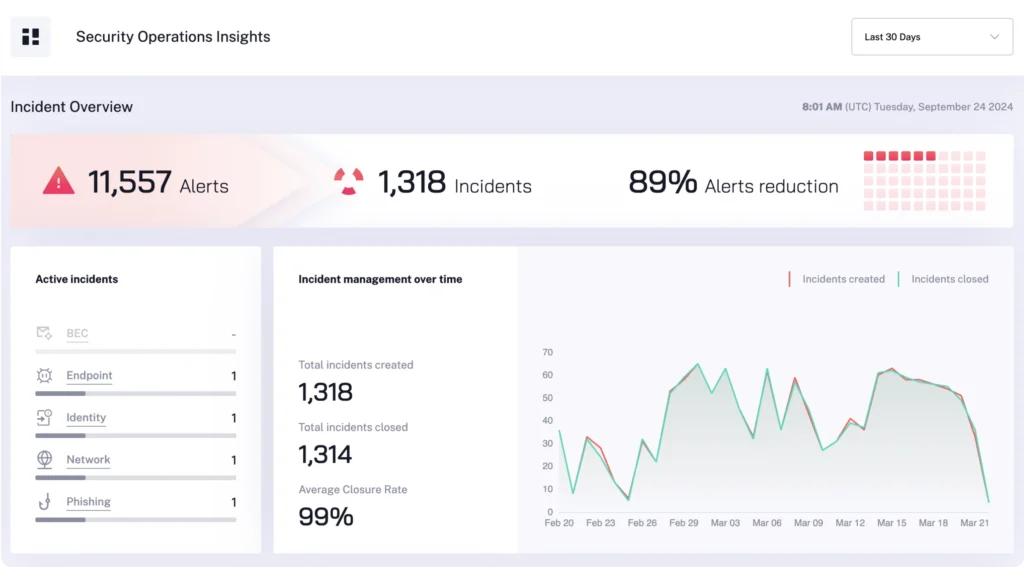Click the dashboard logo icon
The image size is (1024, 567).
30,37
